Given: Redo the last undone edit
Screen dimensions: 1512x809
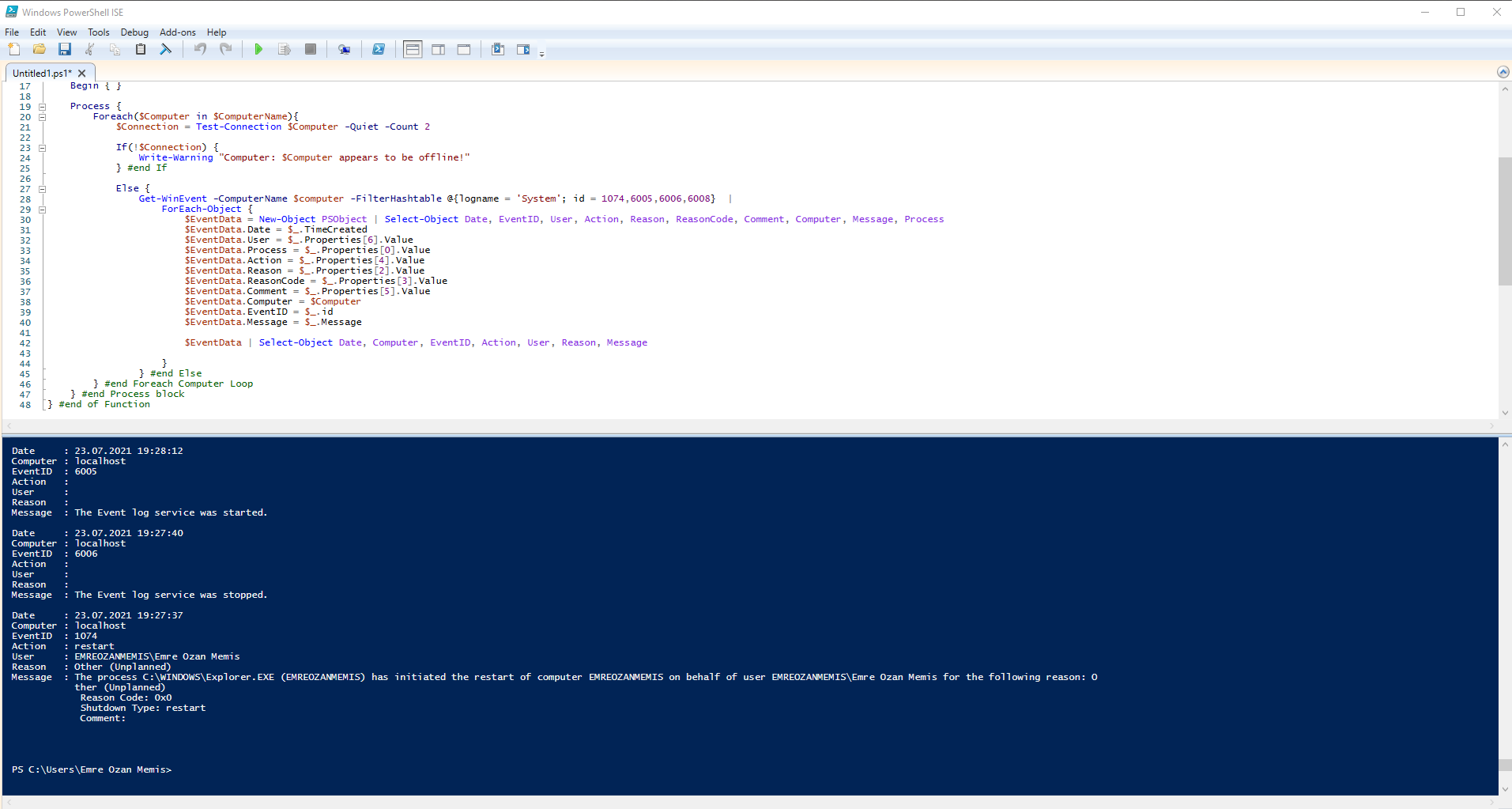Looking at the screenshot, I should 226,49.
